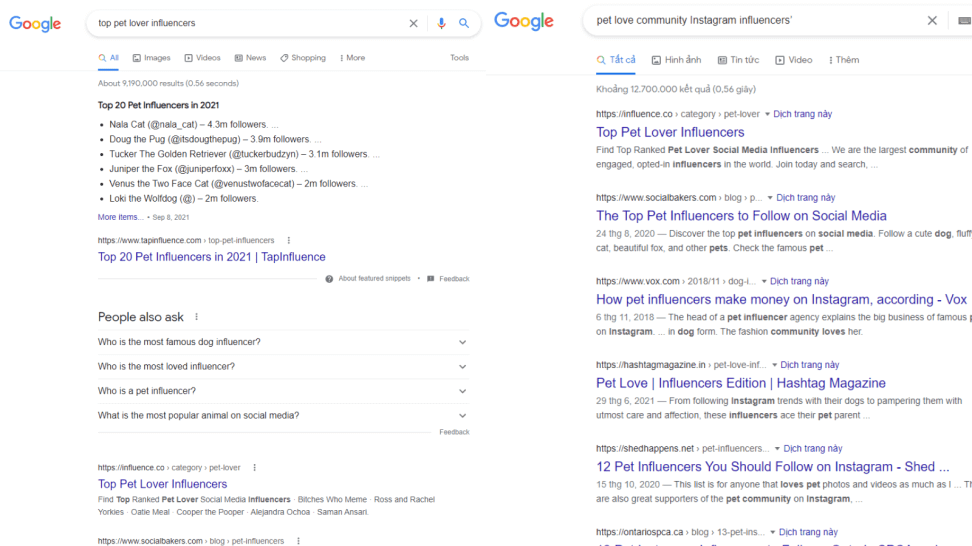Open the 'Thêm' menu
Image resolution: width=972 pixels, height=546 pixels.
pyautogui.click(x=844, y=60)
